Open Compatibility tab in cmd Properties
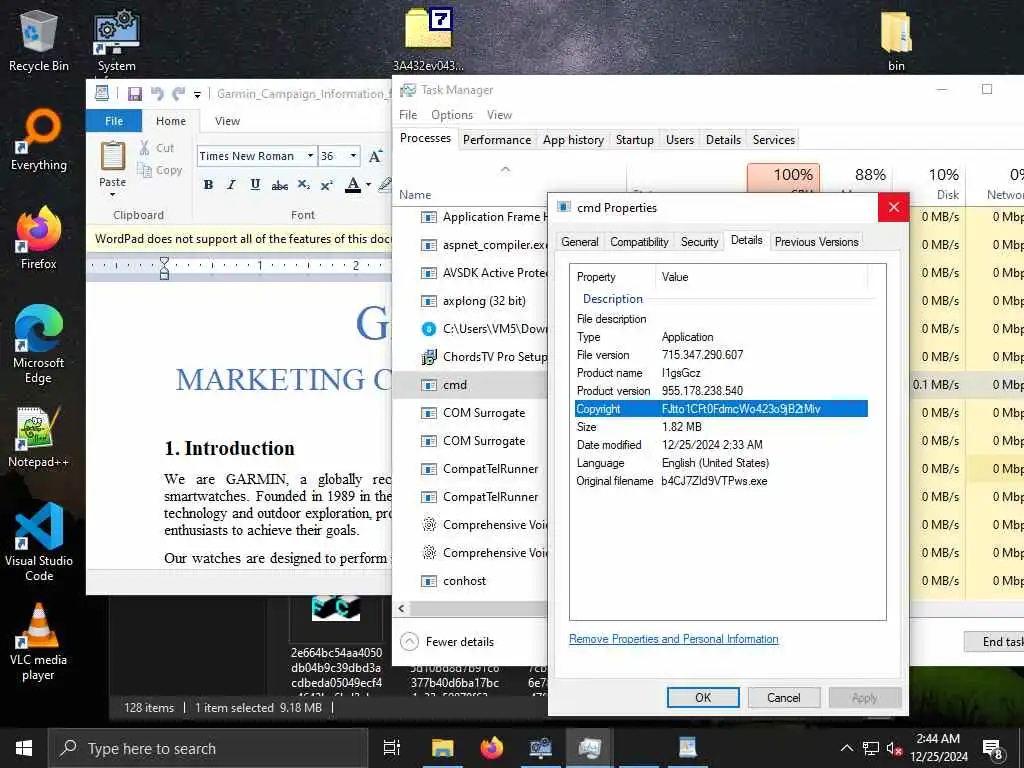Image resolution: width=1024 pixels, height=768 pixels. [639, 242]
